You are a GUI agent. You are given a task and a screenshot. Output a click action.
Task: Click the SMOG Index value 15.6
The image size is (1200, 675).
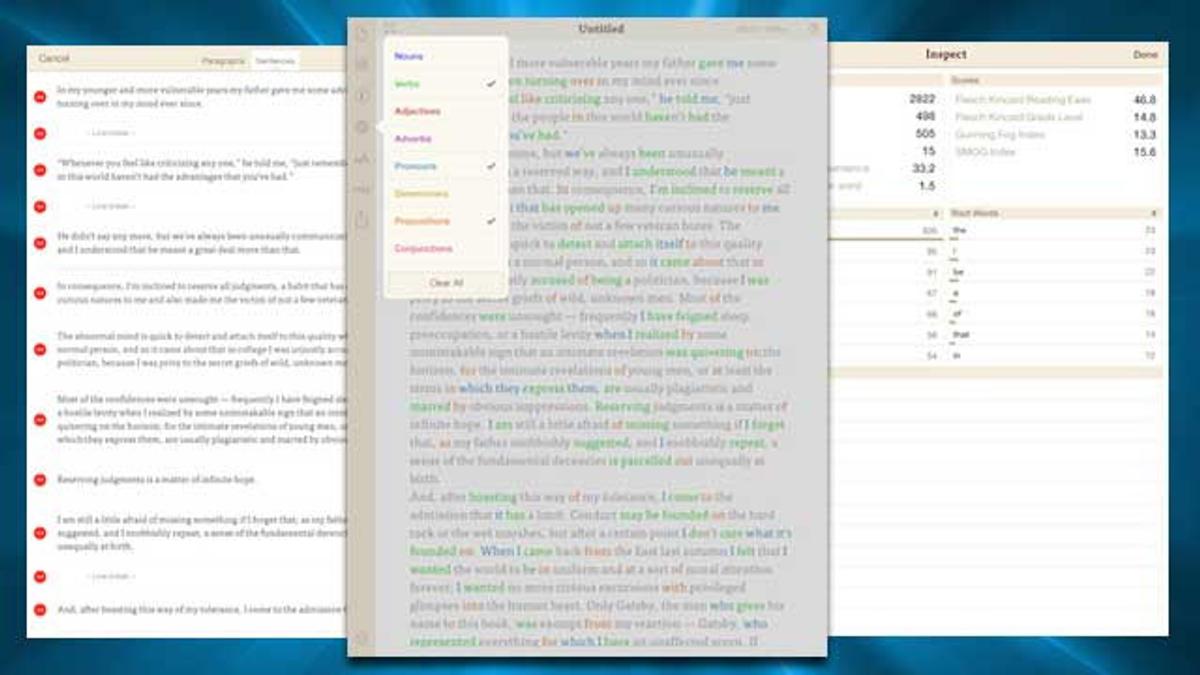[x=1144, y=152]
